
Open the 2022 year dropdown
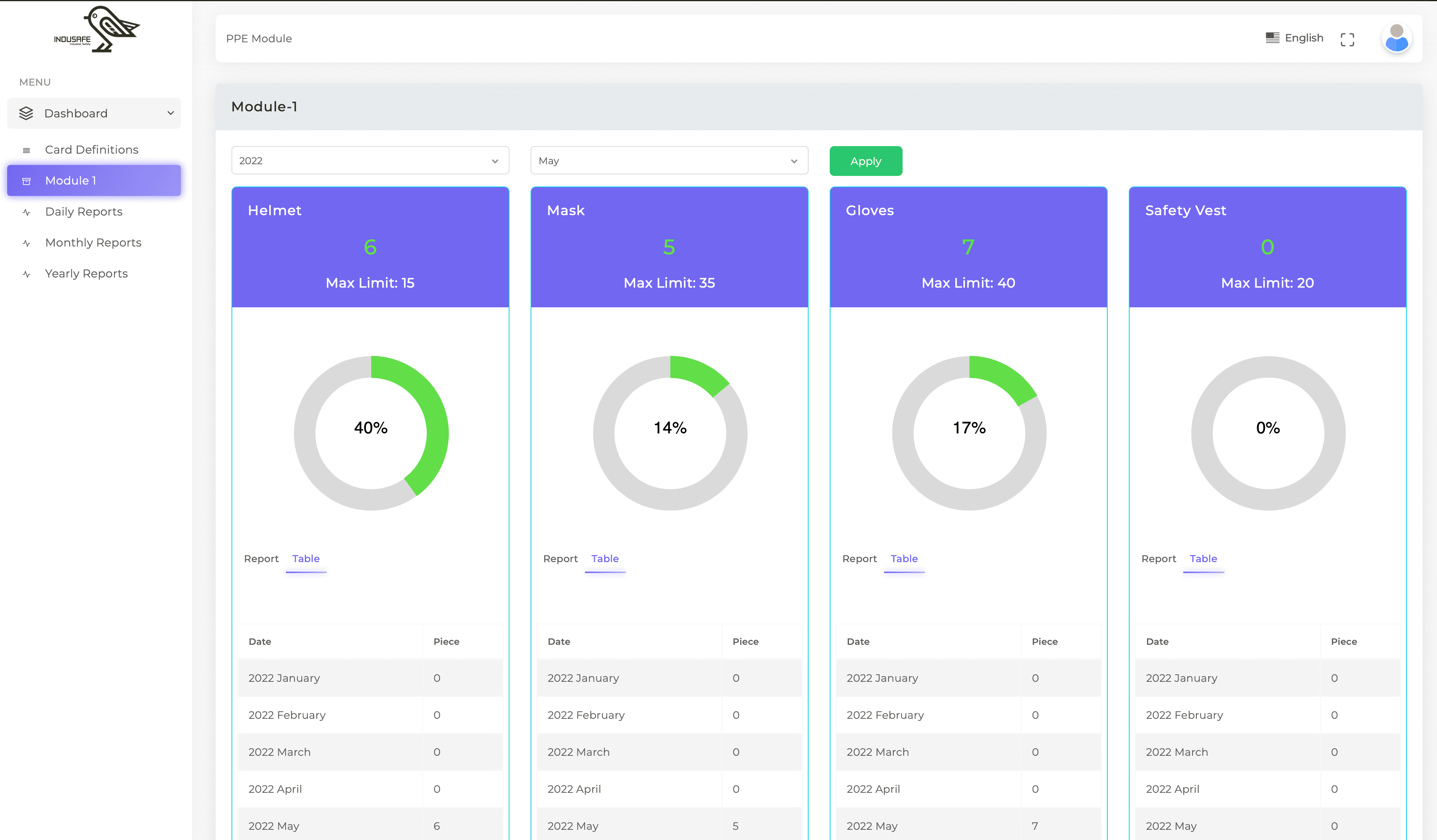[369, 161]
